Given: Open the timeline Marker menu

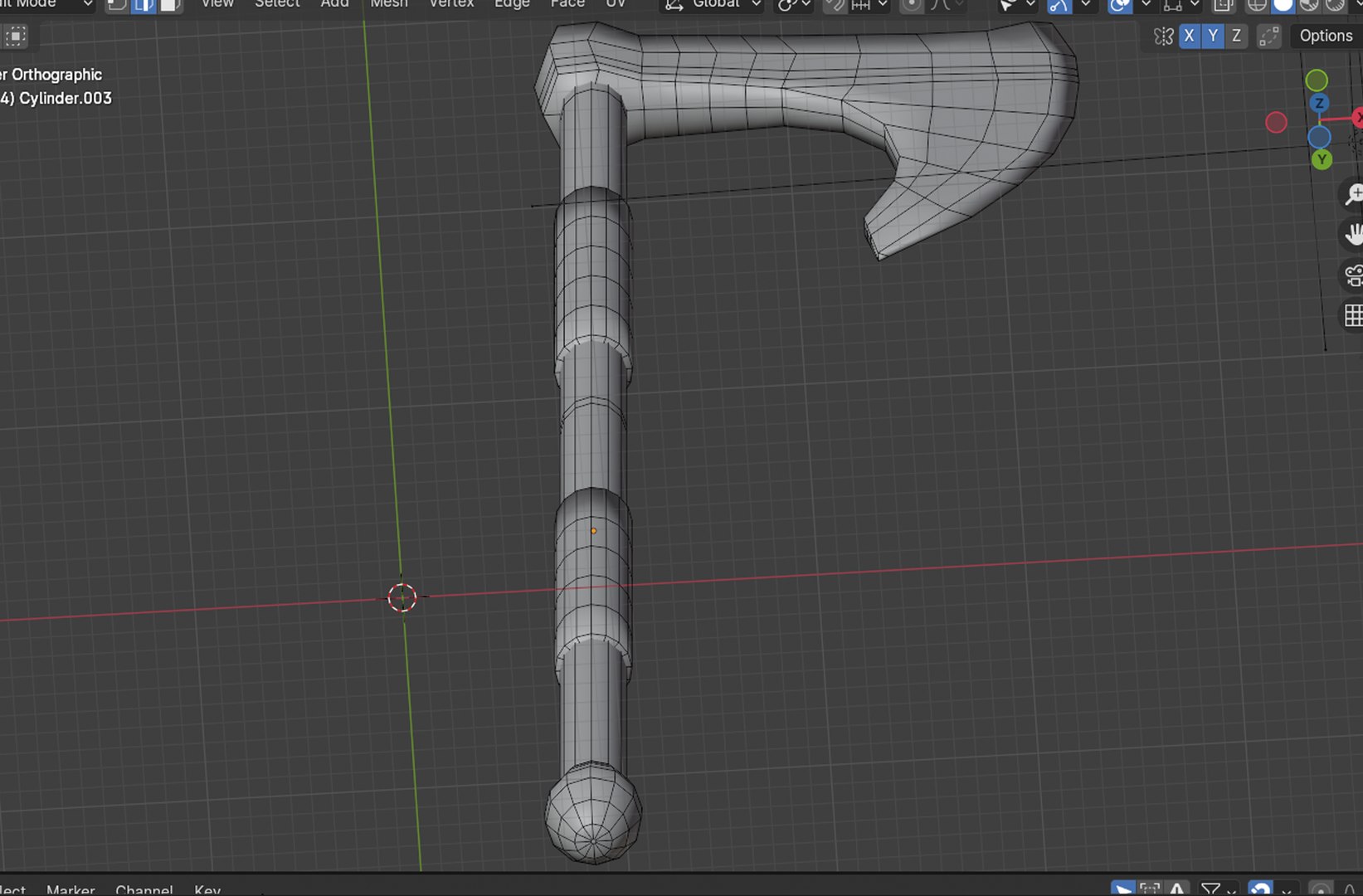Looking at the screenshot, I should (x=71, y=889).
